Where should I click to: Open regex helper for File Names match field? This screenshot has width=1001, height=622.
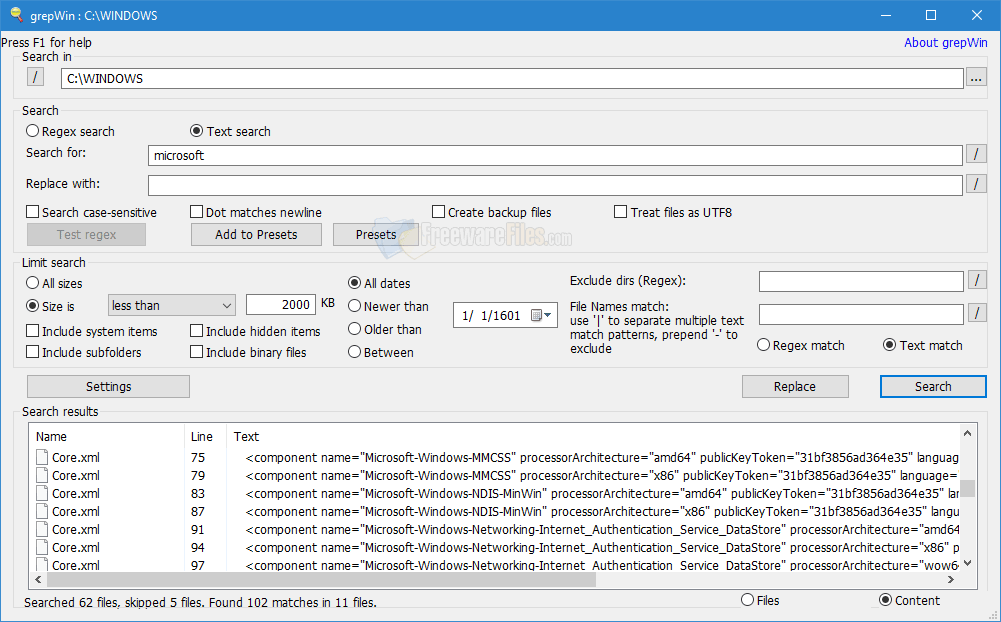pyautogui.click(x=977, y=314)
